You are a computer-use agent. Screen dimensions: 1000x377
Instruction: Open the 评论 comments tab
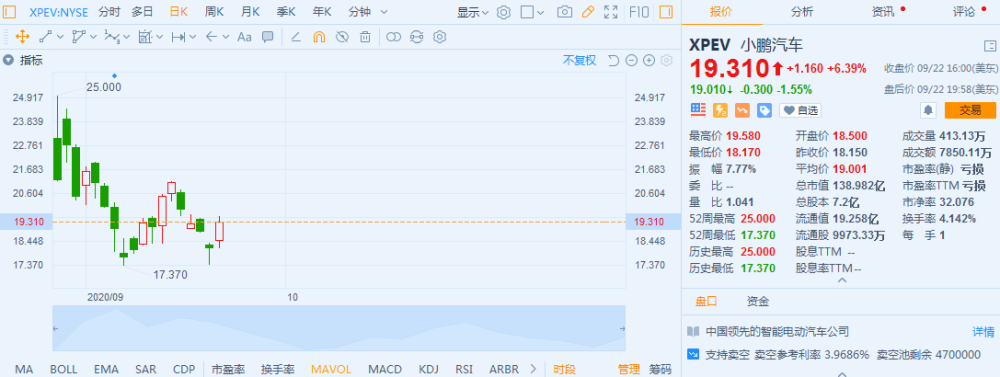[964, 11]
